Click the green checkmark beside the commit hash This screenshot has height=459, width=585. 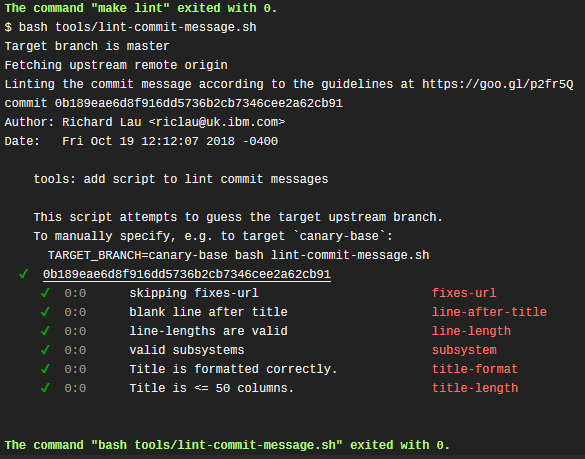tap(24, 274)
